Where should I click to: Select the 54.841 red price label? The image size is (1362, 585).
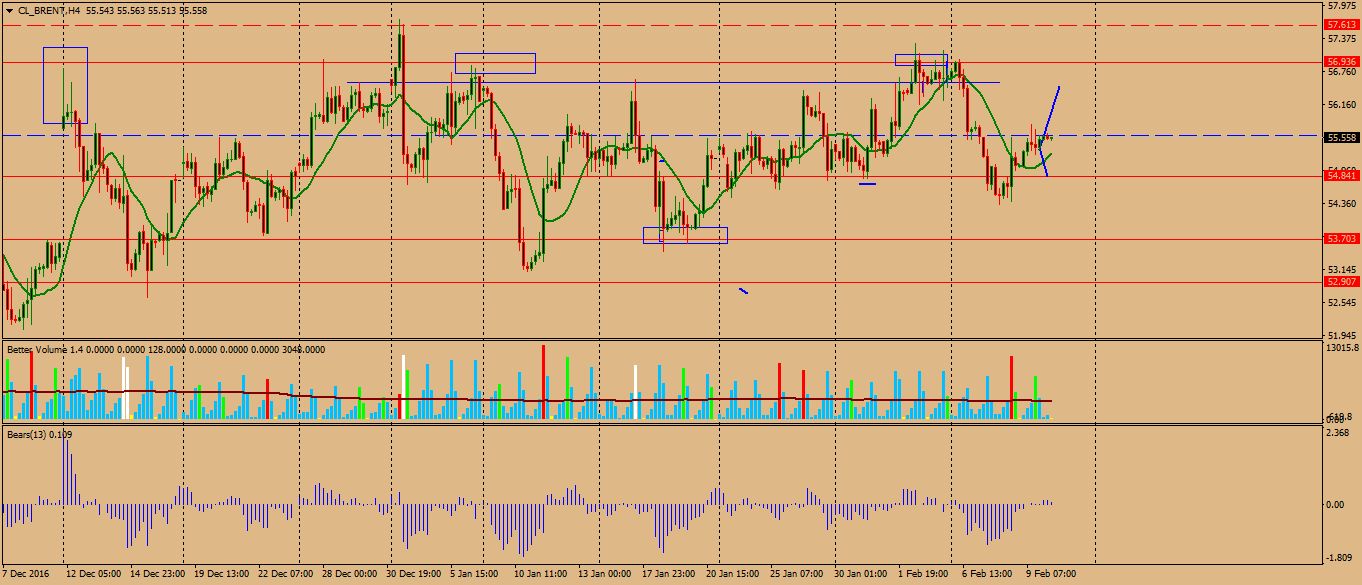1340,176
